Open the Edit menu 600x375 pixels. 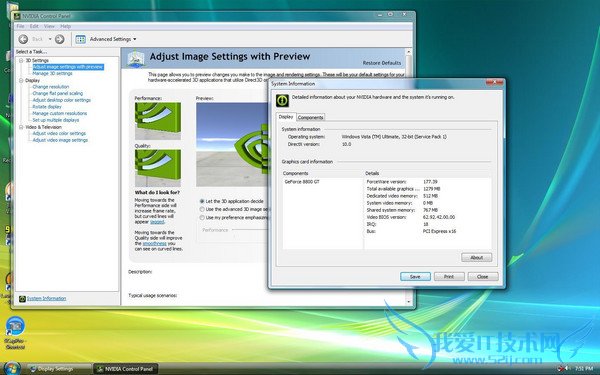click(x=34, y=26)
